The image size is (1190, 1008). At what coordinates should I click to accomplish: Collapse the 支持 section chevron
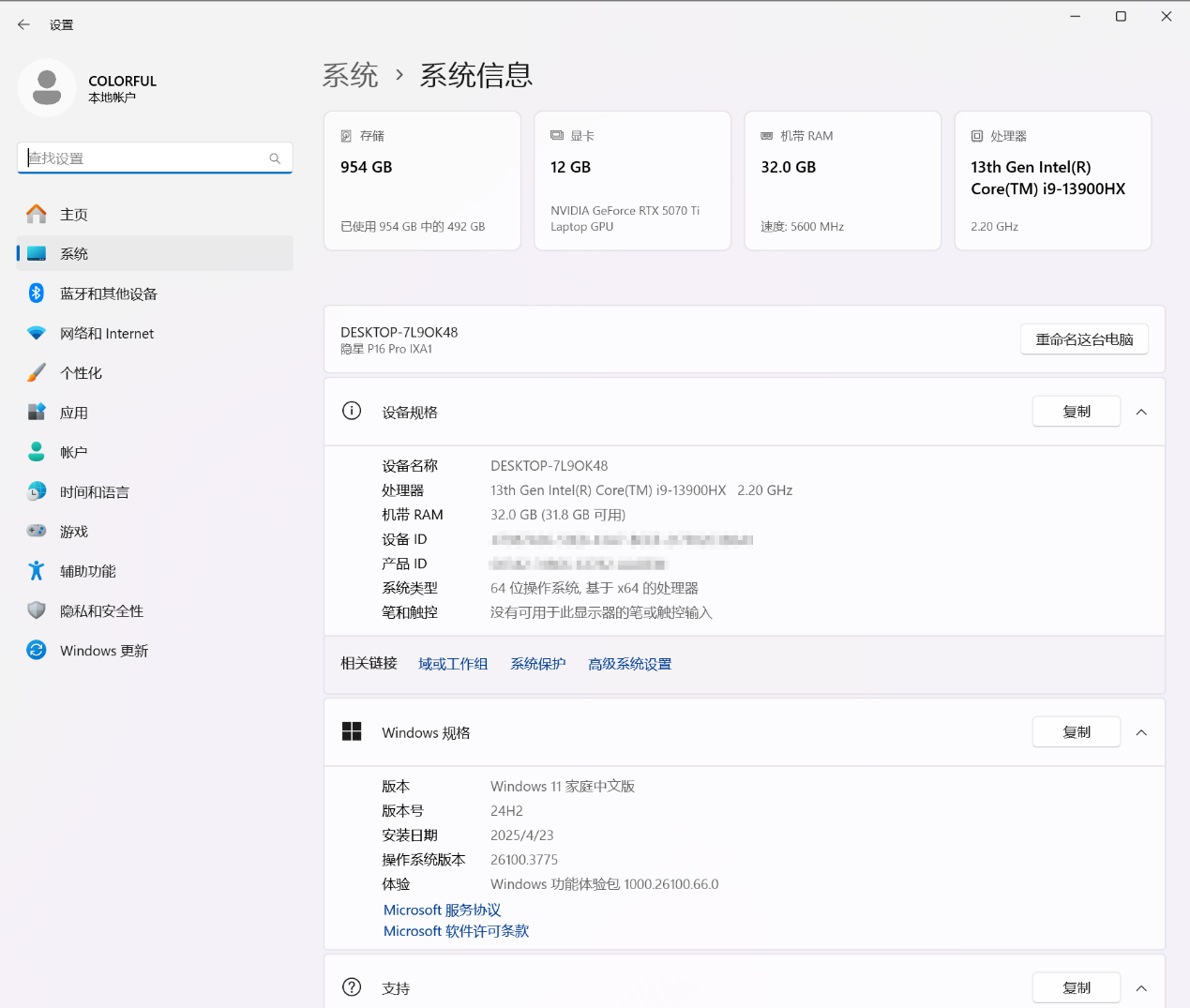1141,987
